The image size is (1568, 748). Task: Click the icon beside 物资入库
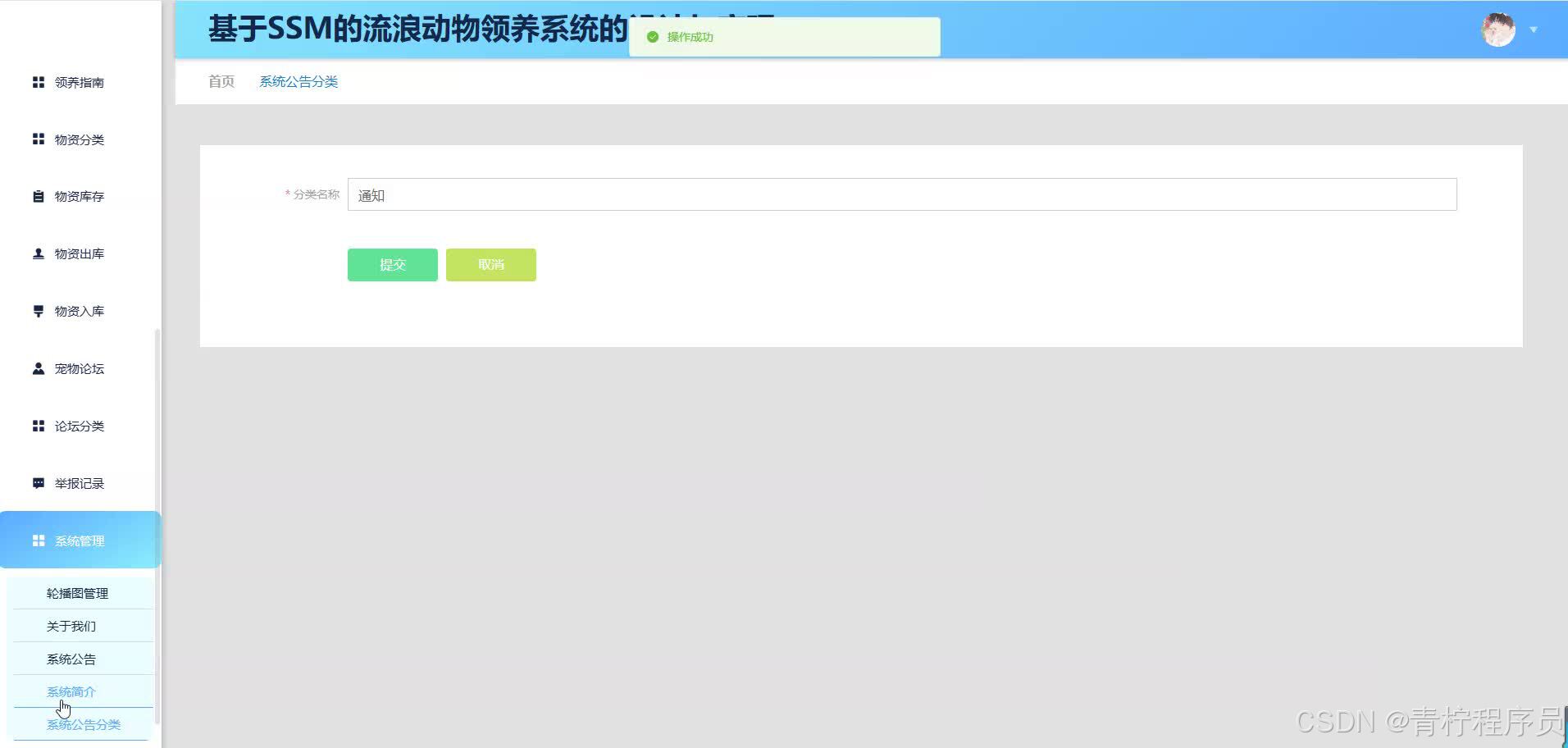click(38, 311)
